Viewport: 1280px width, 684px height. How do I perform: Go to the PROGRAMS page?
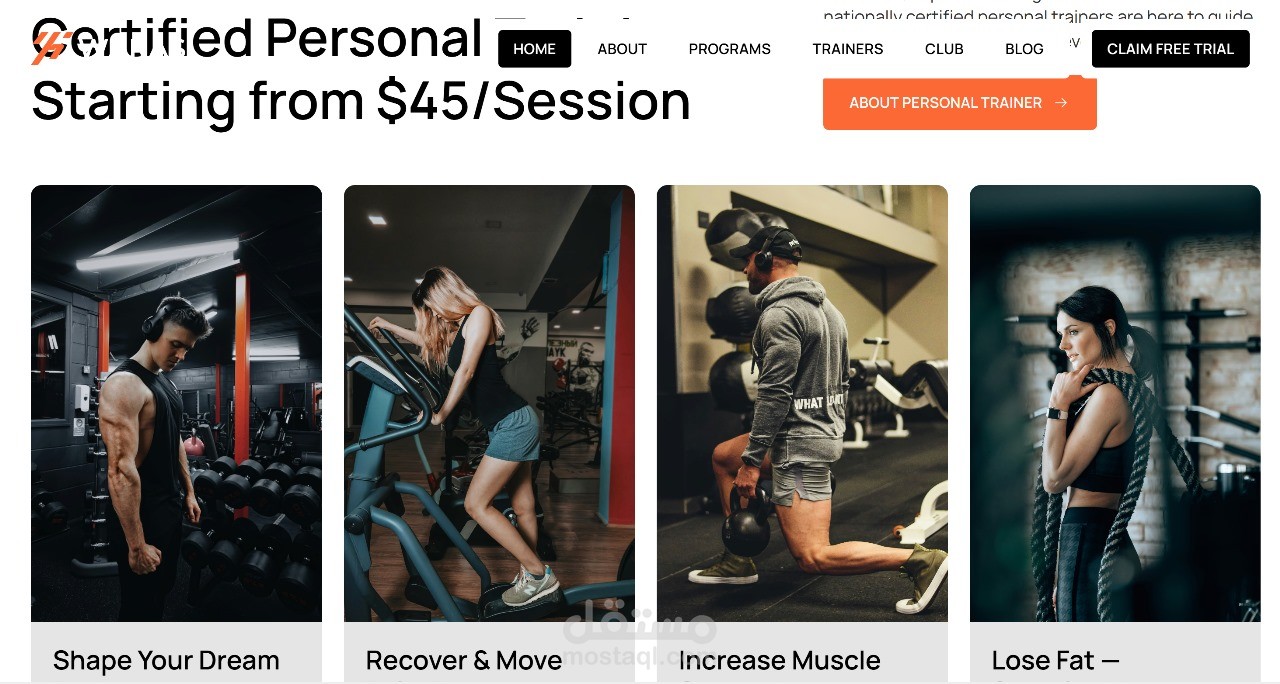(x=729, y=49)
